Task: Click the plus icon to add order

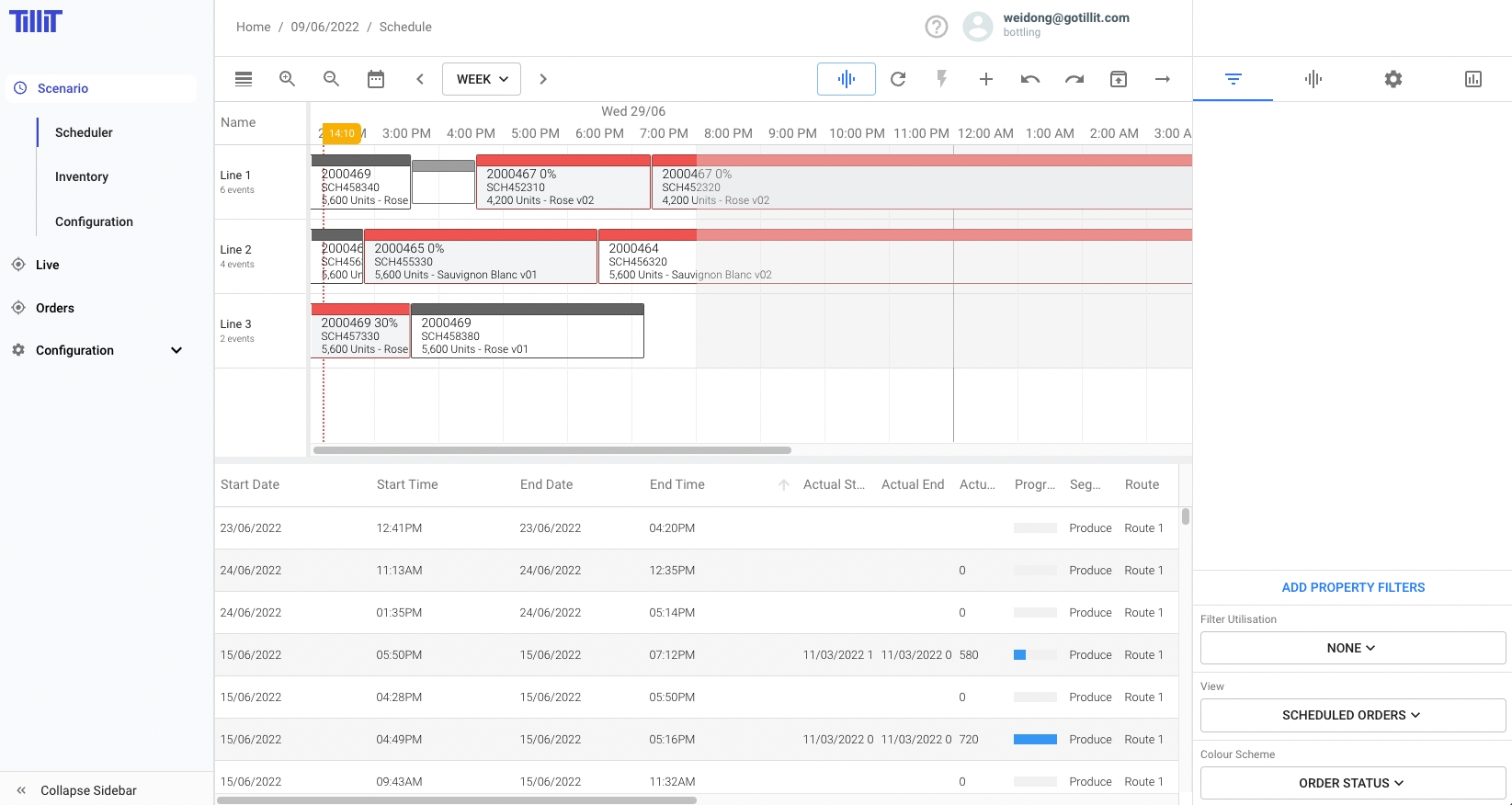Action: click(985, 79)
